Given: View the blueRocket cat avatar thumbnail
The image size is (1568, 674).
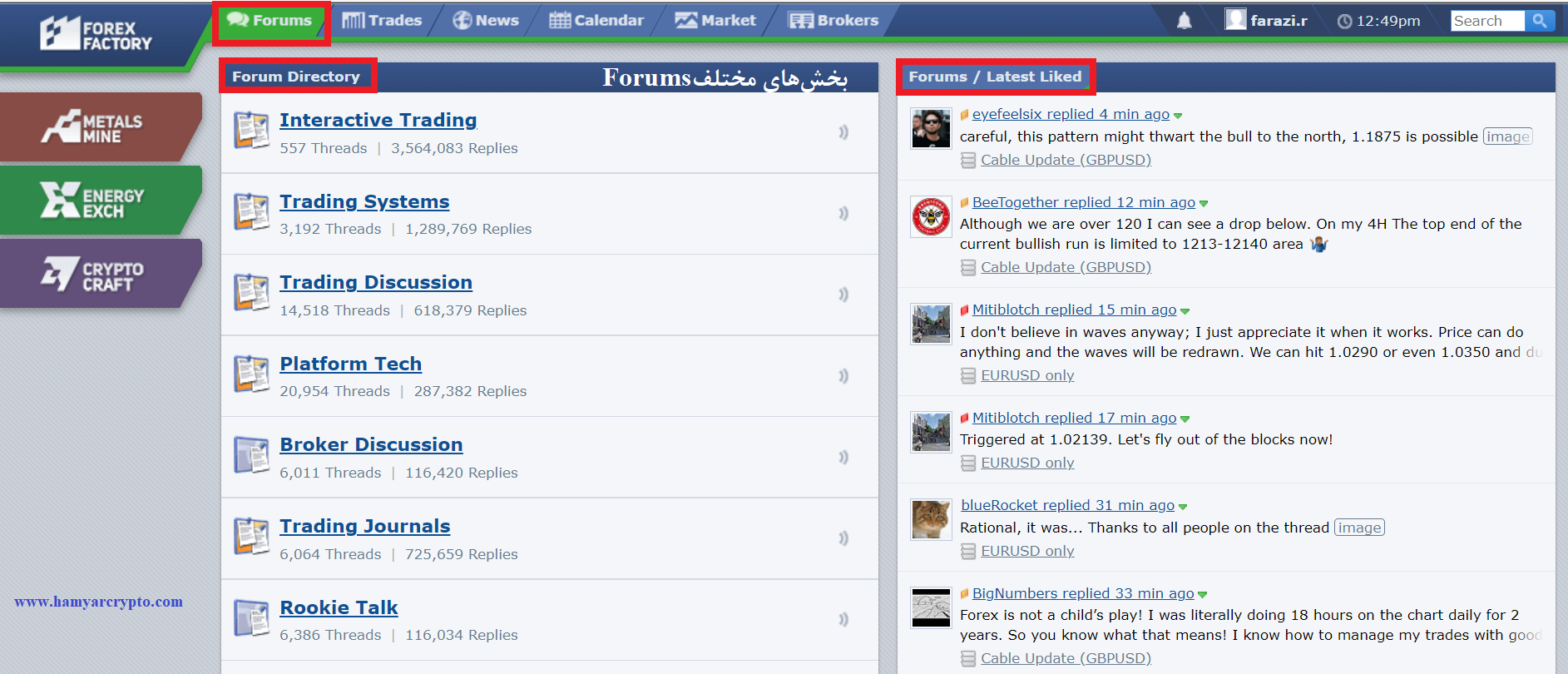Looking at the screenshot, I should point(931,519).
